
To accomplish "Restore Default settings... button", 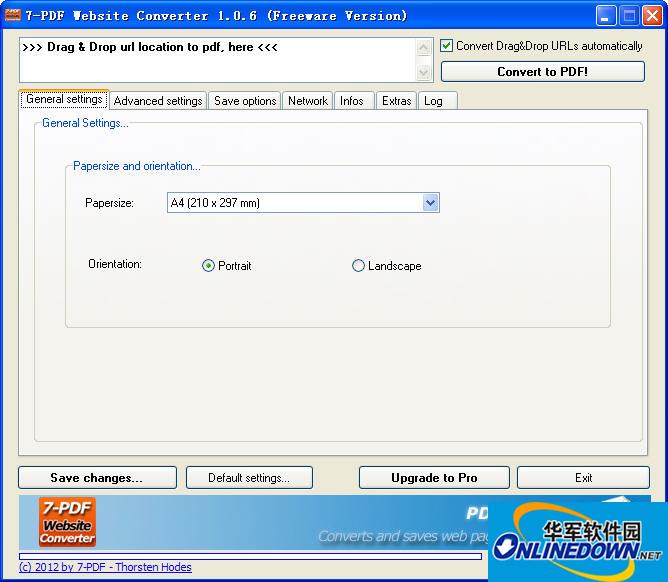I will pos(249,478).
